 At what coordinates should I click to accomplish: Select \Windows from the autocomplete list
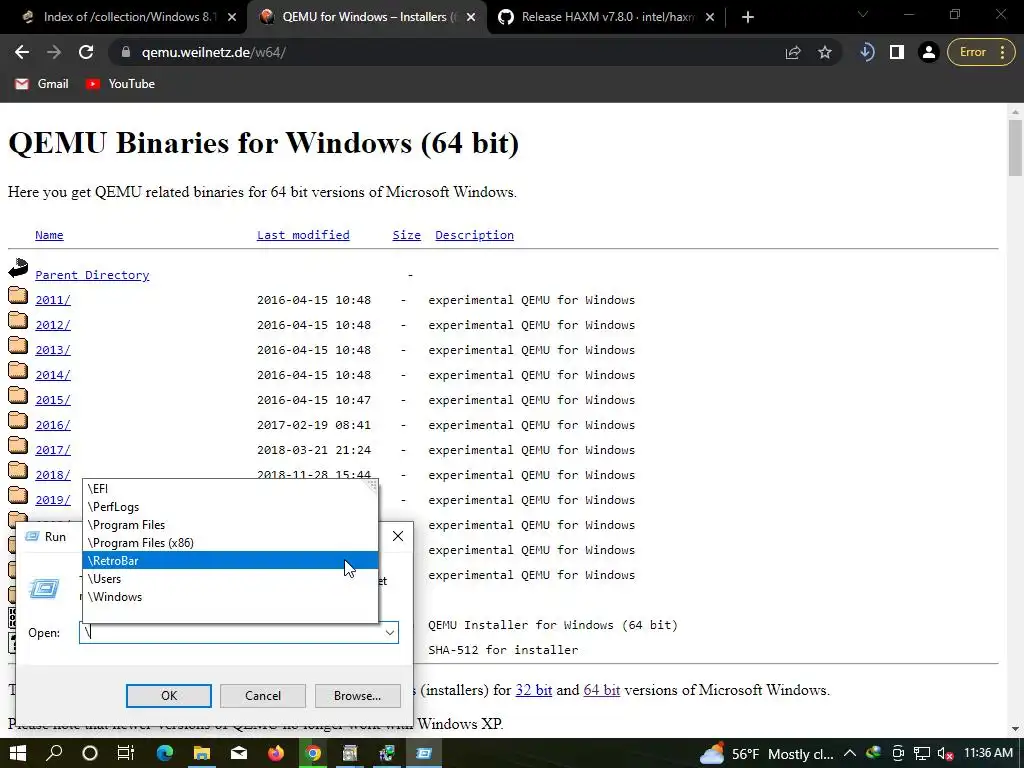click(230, 596)
